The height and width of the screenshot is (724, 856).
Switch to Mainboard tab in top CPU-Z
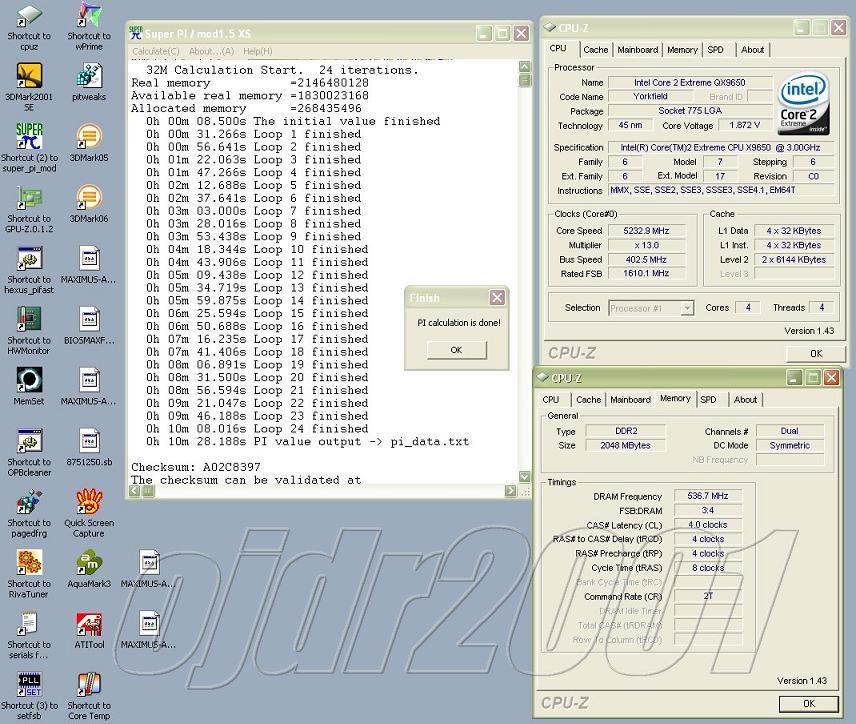coord(638,50)
